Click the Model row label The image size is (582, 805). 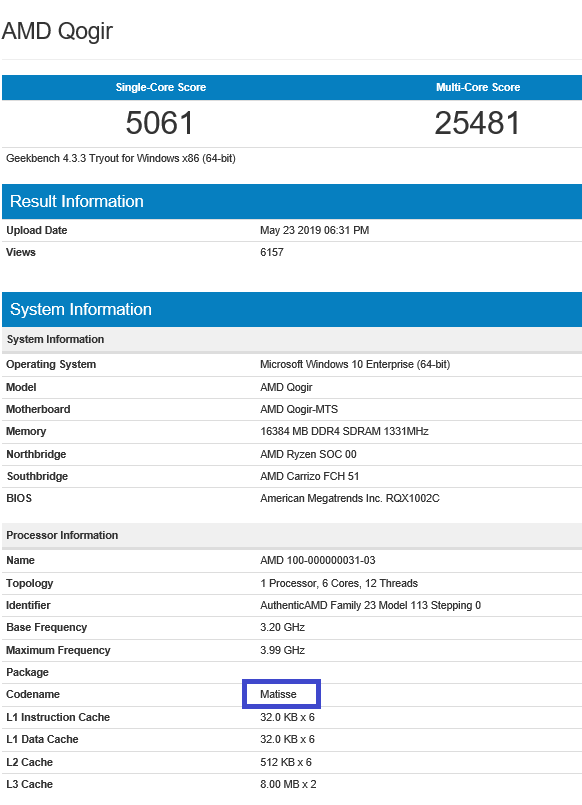click(x=21, y=388)
